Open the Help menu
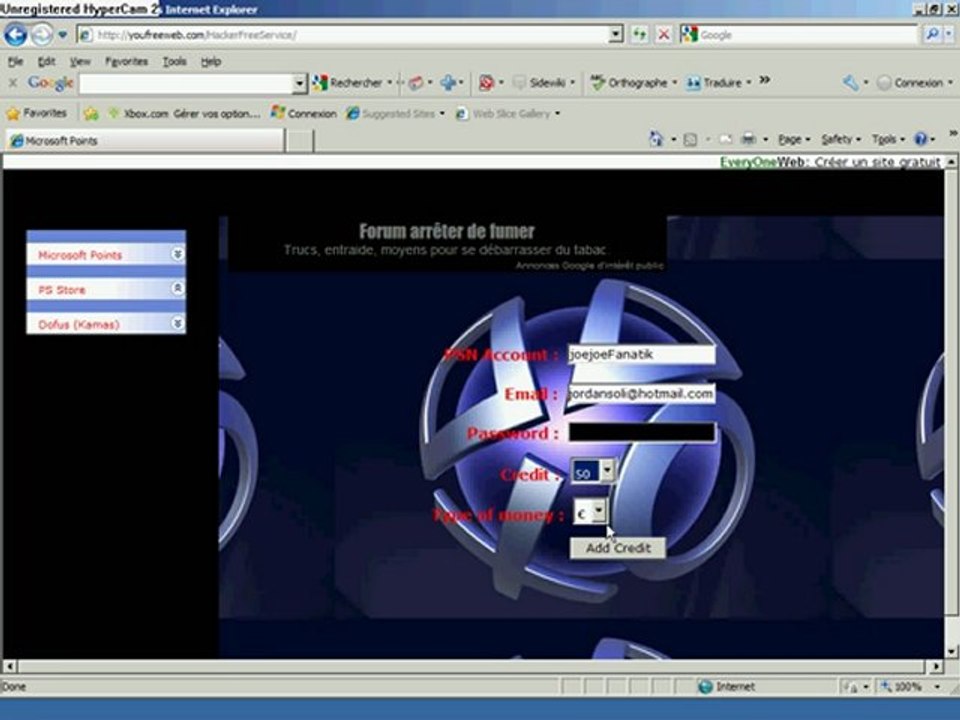Image resolution: width=960 pixels, height=720 pixels. (x=211, y=62)
